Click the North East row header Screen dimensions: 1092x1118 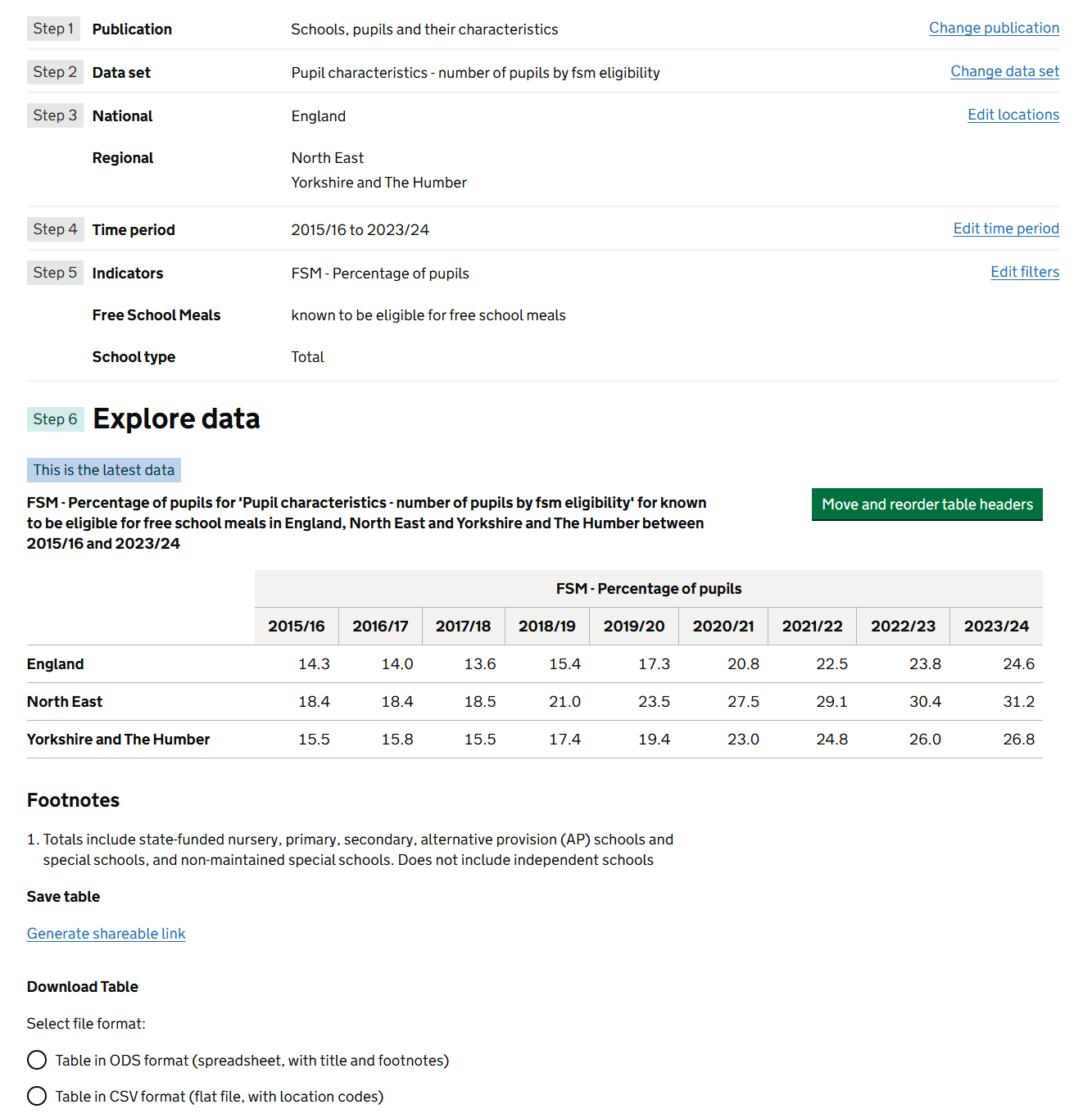pyautogui.click(x=64, y=702)
